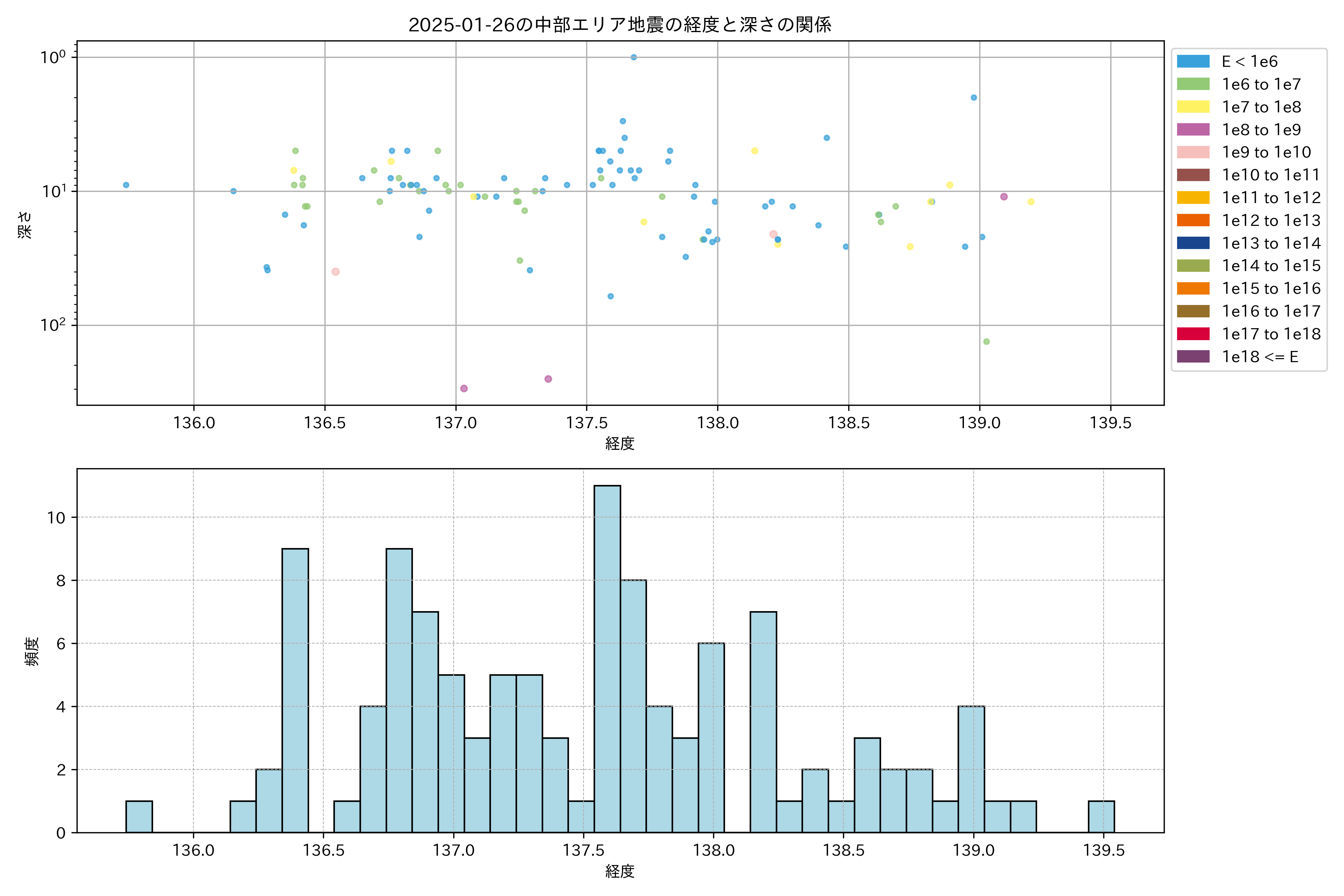
Task: Click the purple scatter point near longitude 137.0
Action: (x=463, y=389)
